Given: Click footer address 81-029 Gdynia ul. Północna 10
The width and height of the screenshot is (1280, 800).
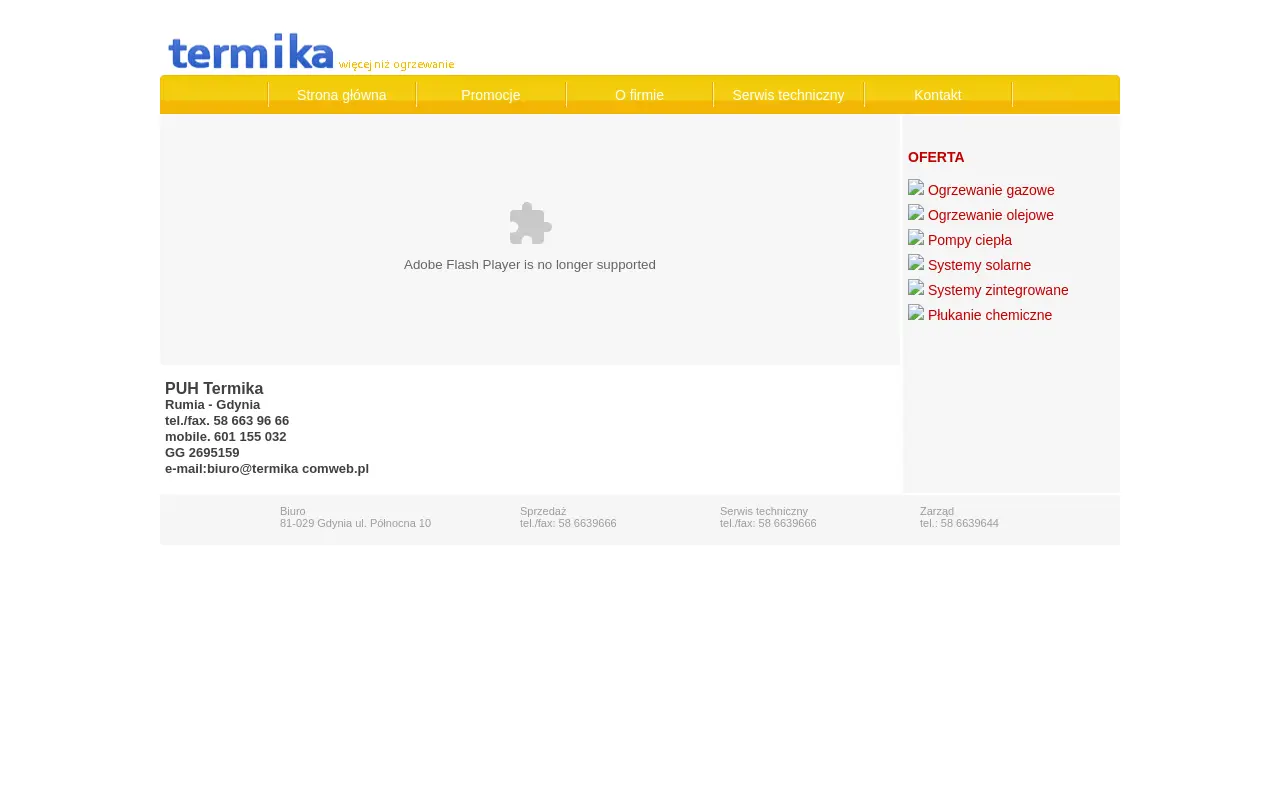Looking at the screenshot, I should point(355,523).
